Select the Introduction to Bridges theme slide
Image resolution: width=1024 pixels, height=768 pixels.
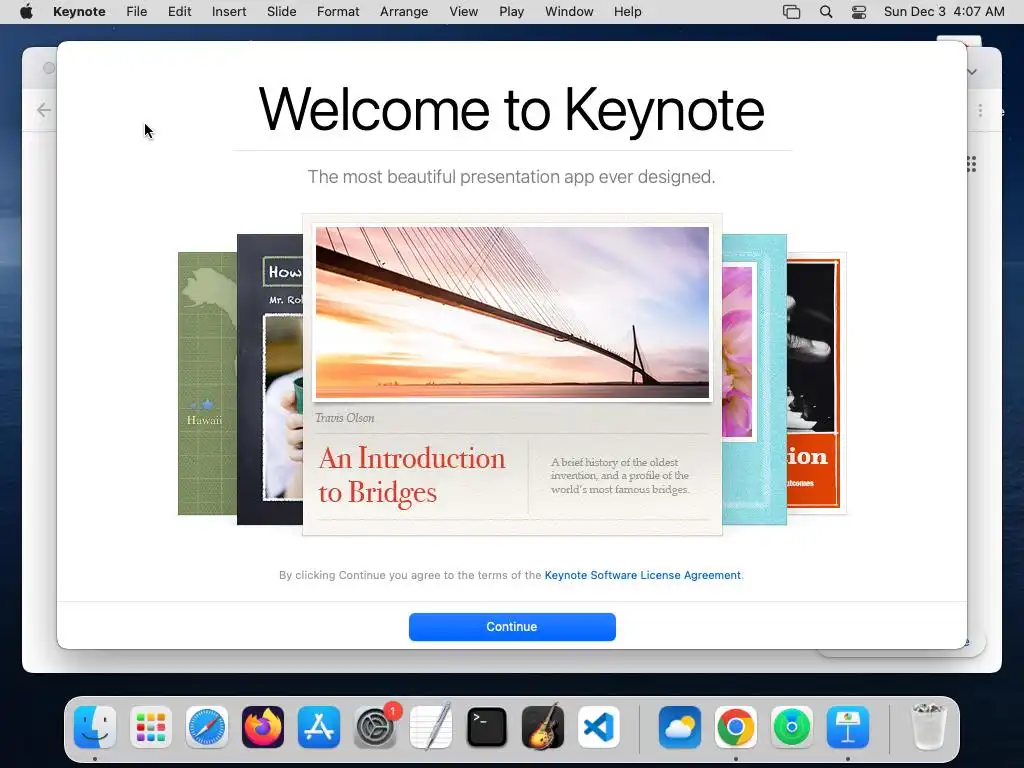pyautogui.click(x=512, y=374)
